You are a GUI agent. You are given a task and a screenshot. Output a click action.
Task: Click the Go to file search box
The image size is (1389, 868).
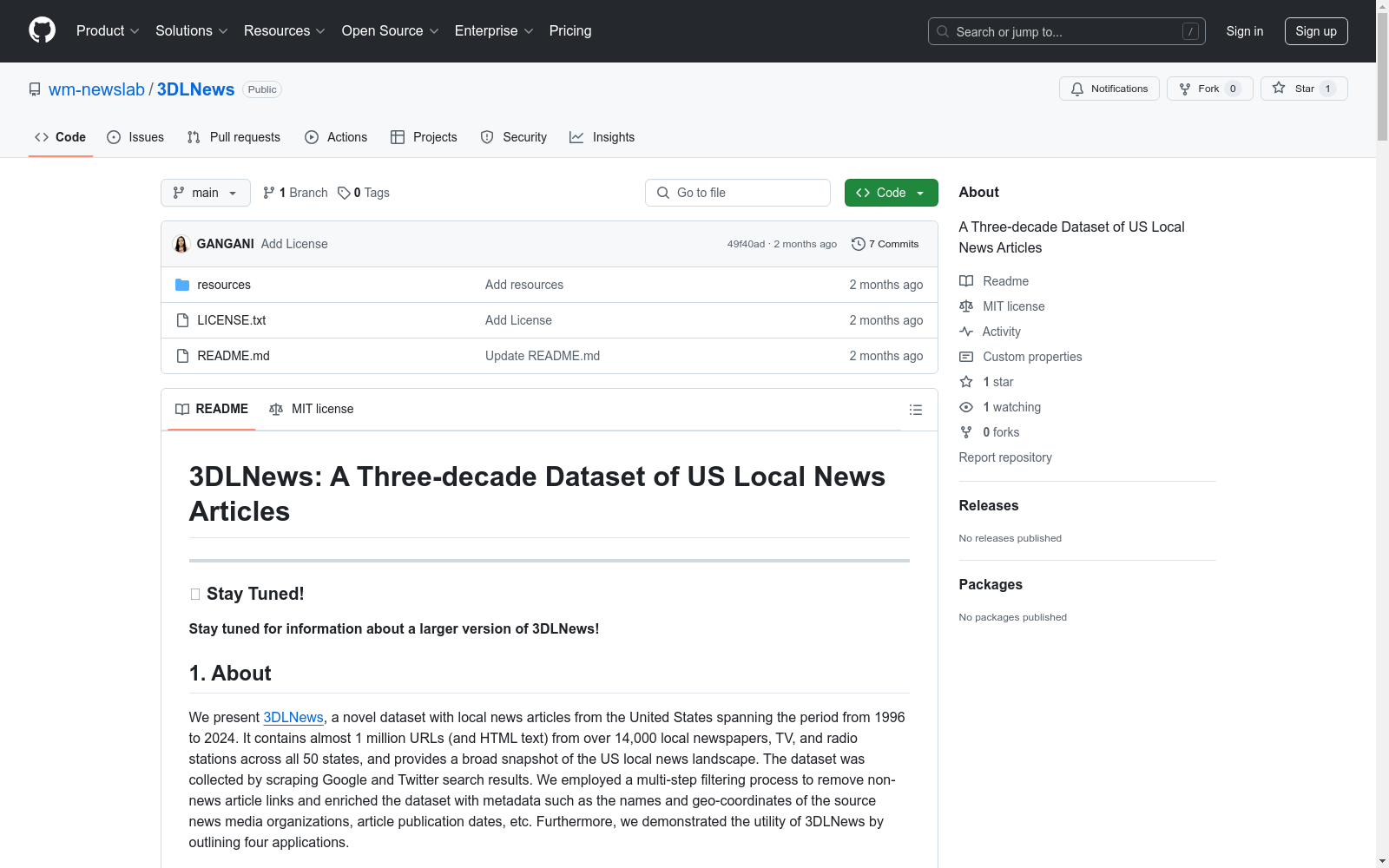tap(738, 193)
